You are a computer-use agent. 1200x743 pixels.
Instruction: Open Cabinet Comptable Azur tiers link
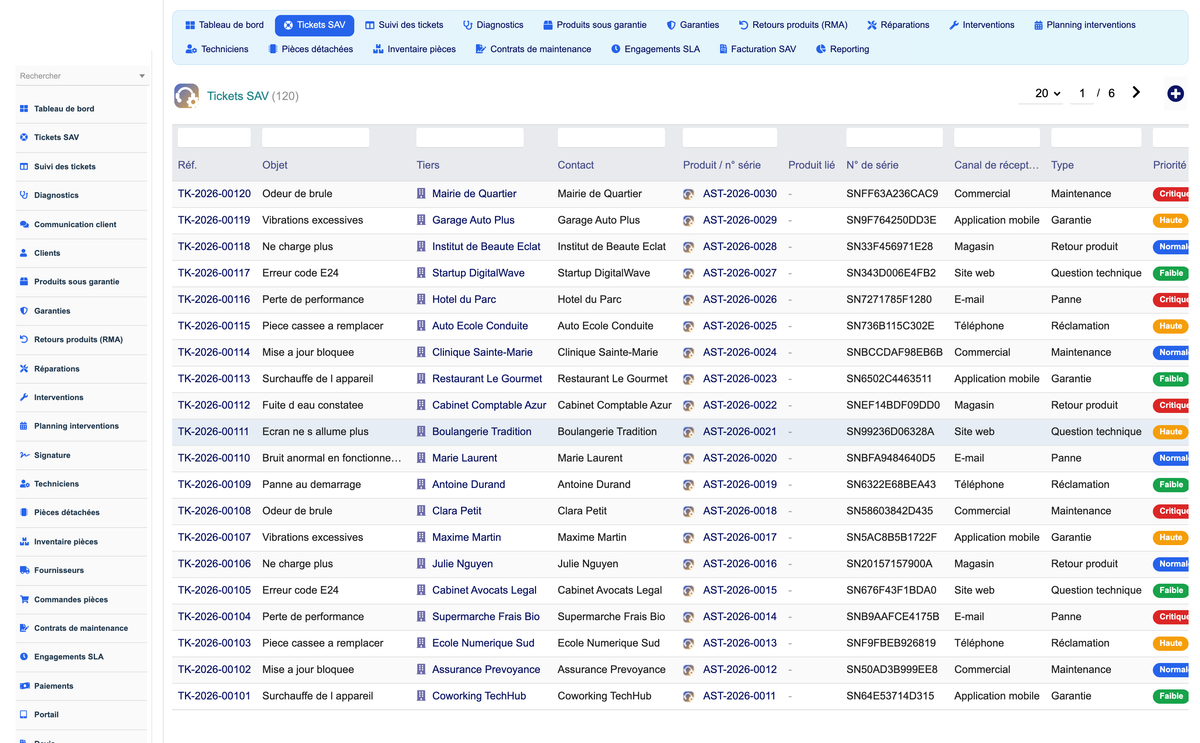[489, 405]
